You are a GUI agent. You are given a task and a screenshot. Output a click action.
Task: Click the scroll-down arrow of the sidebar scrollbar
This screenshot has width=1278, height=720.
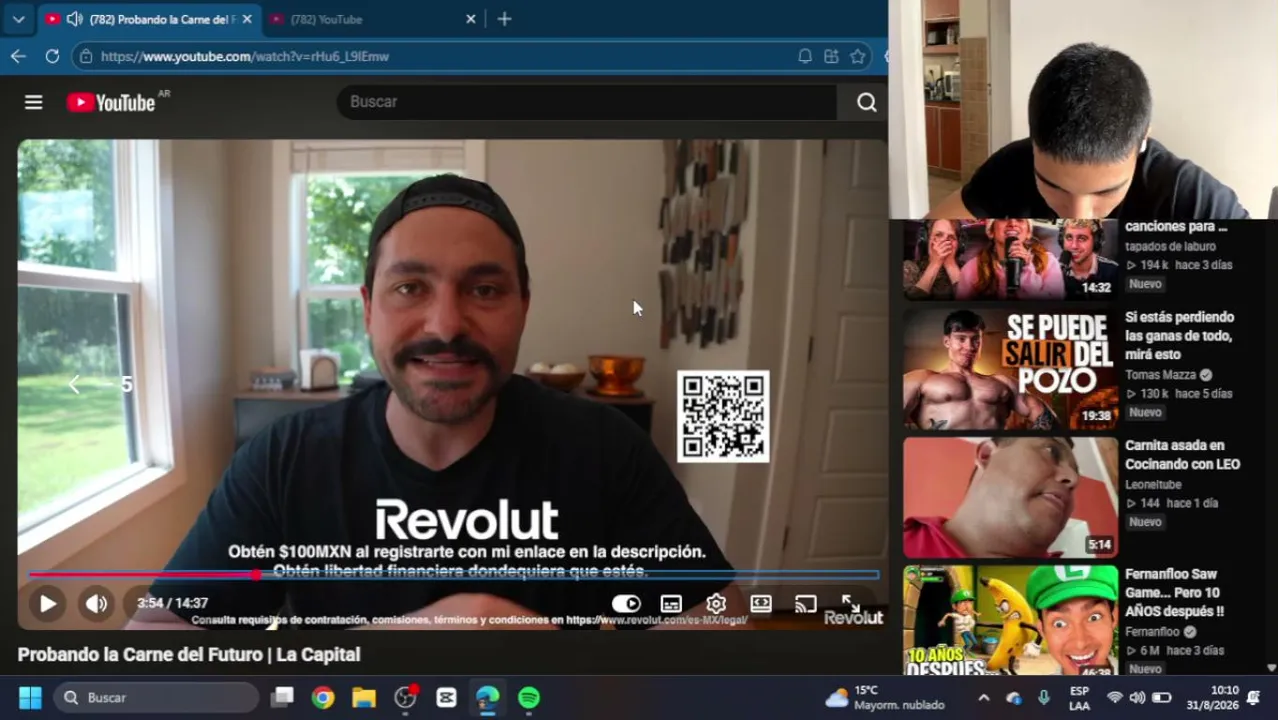1272,668
